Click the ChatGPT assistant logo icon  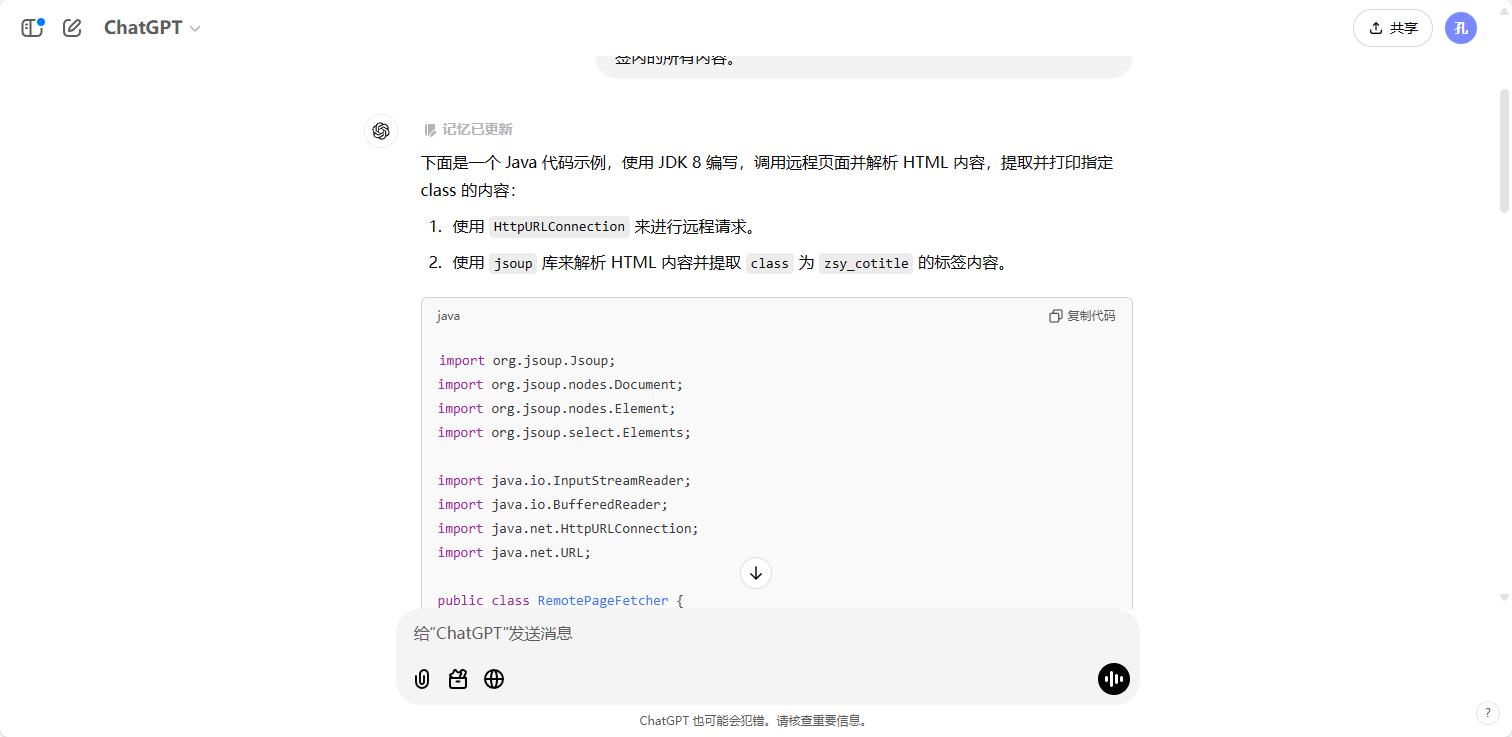[381, 131]
